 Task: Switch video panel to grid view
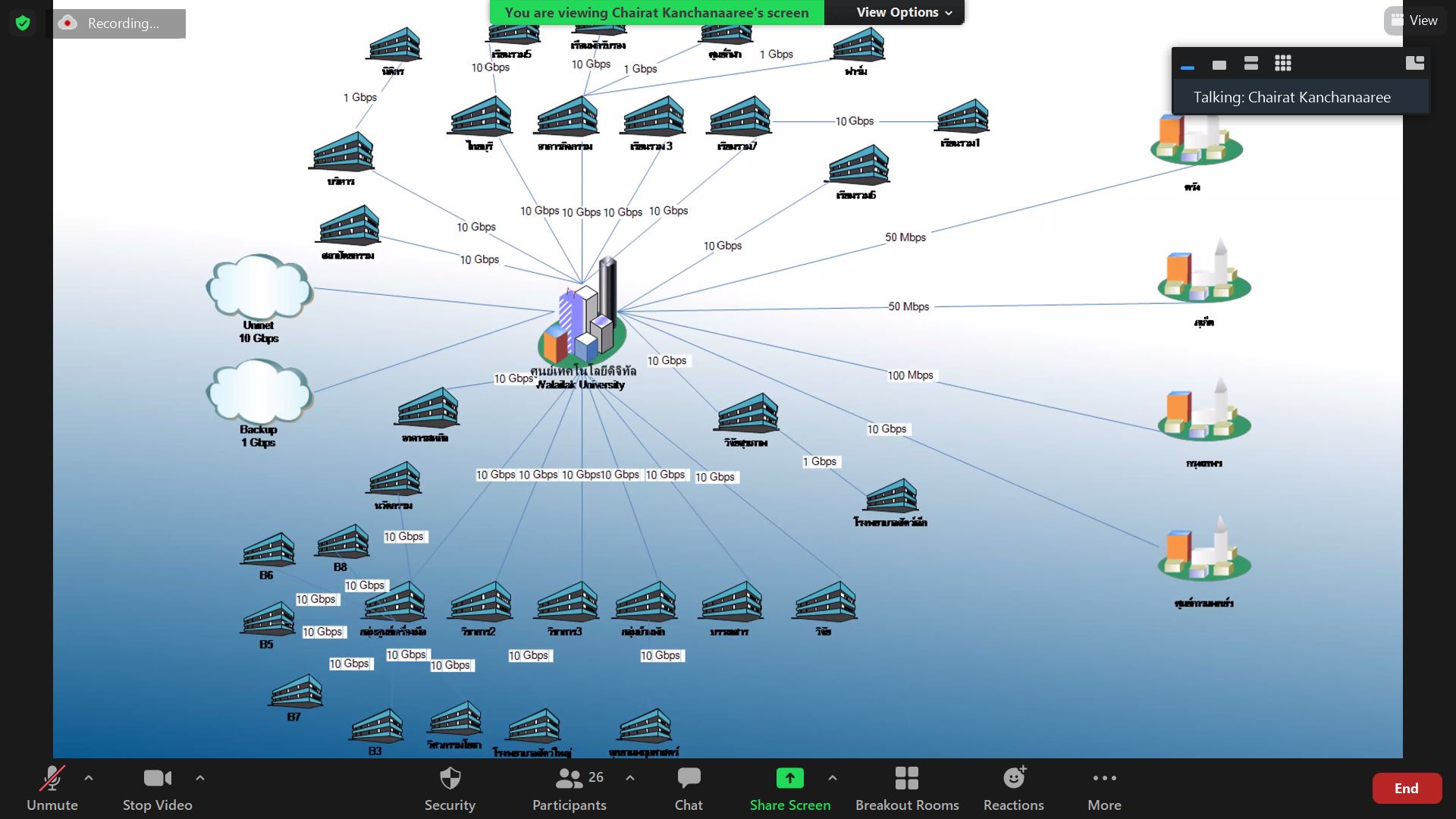1283,64
